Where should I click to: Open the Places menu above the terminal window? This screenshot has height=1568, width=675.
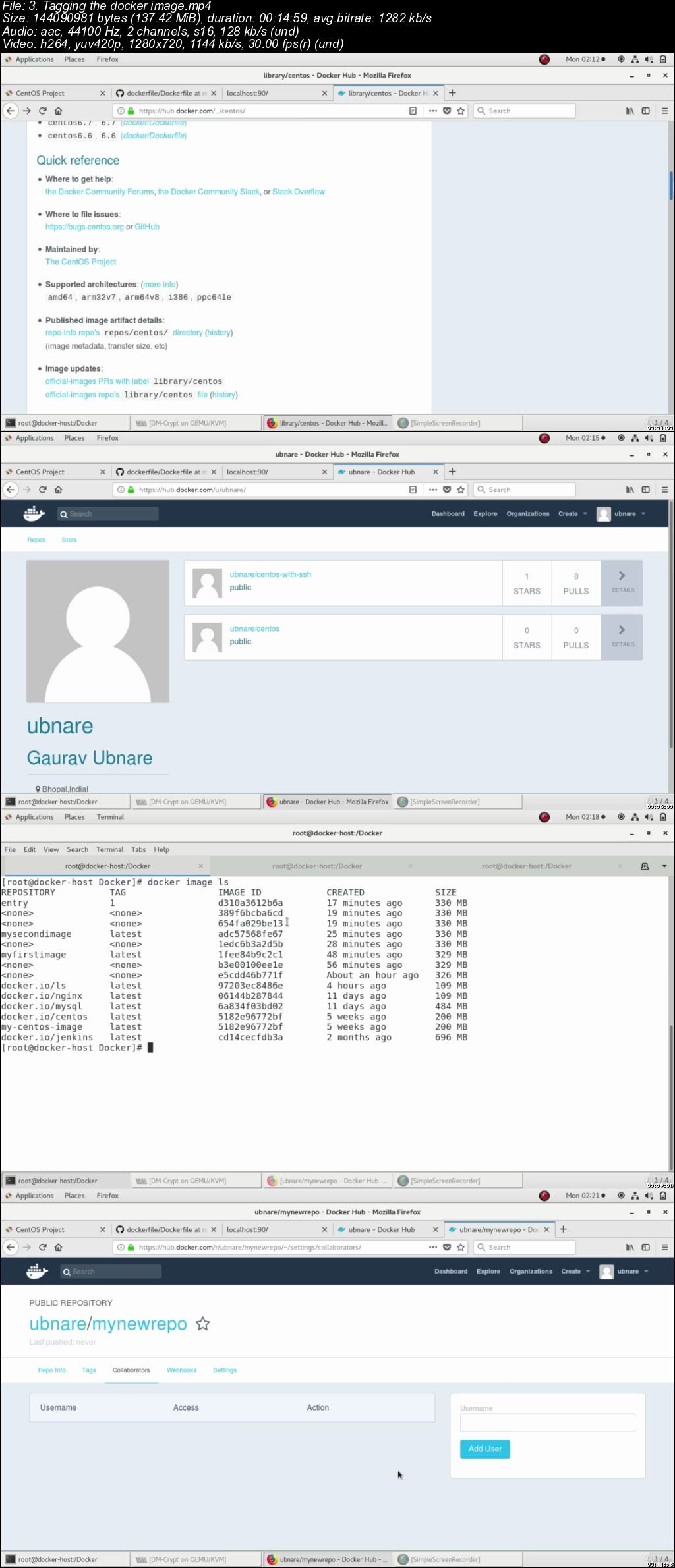74,817
